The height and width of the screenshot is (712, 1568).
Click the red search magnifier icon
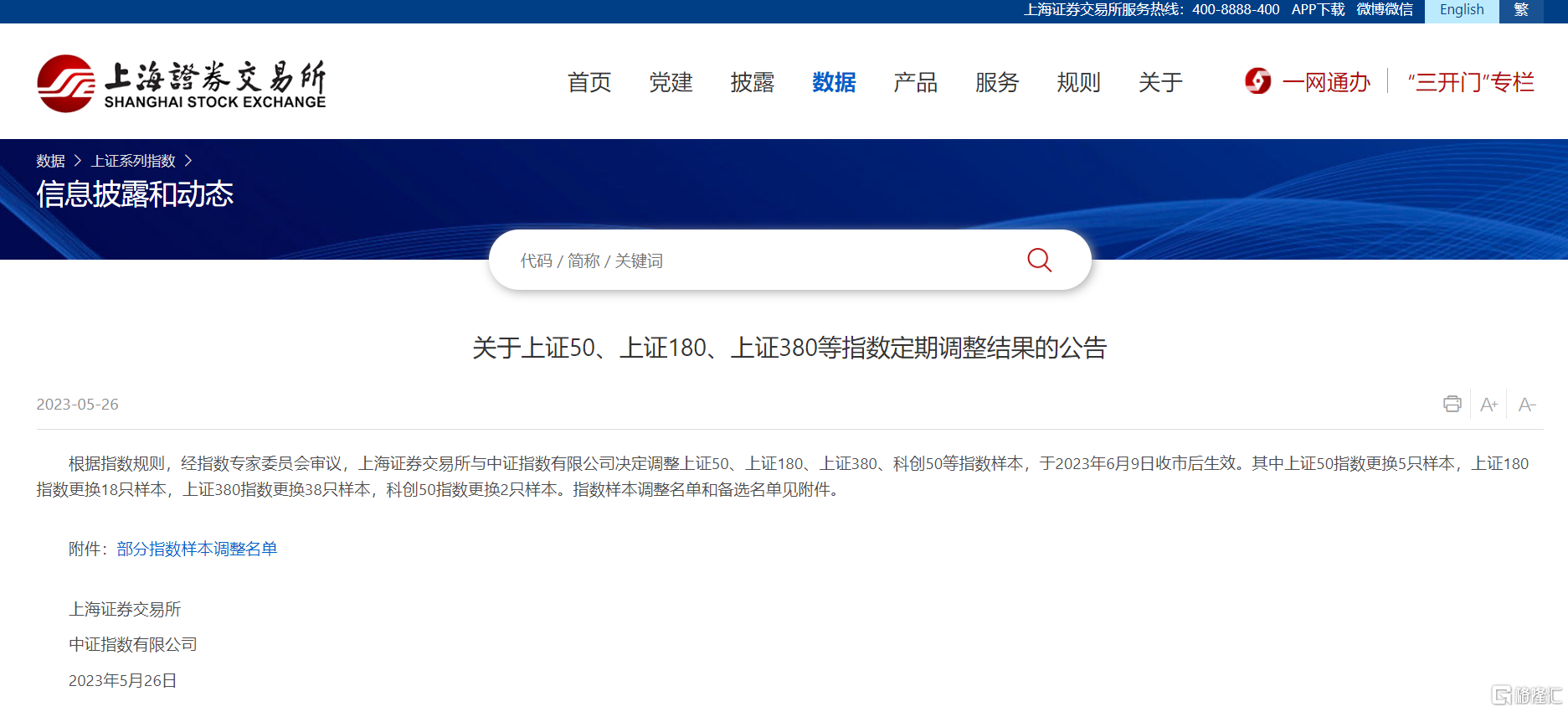[1039, 260]
